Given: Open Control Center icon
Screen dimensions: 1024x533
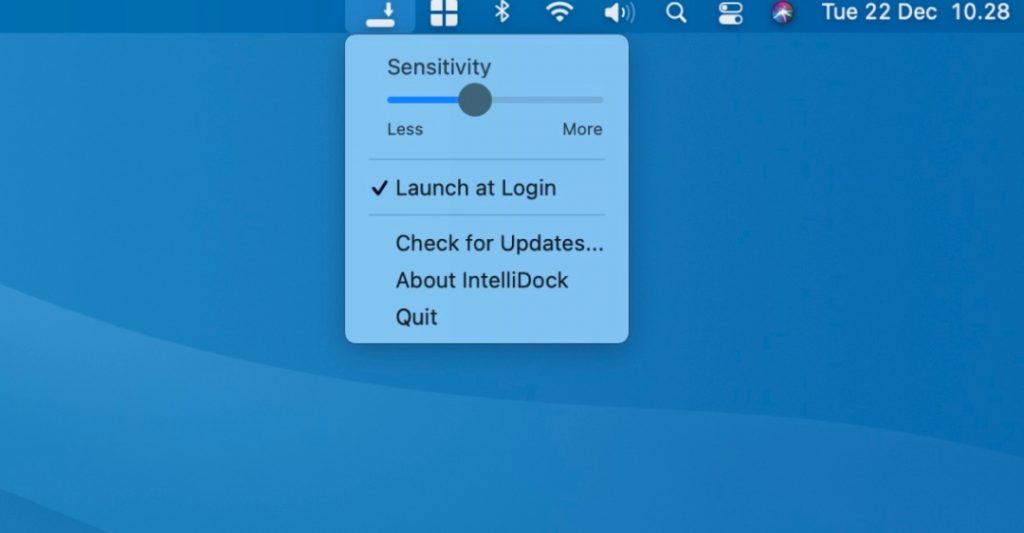Looking at the screenshot, I should click(x=730, y=13).
